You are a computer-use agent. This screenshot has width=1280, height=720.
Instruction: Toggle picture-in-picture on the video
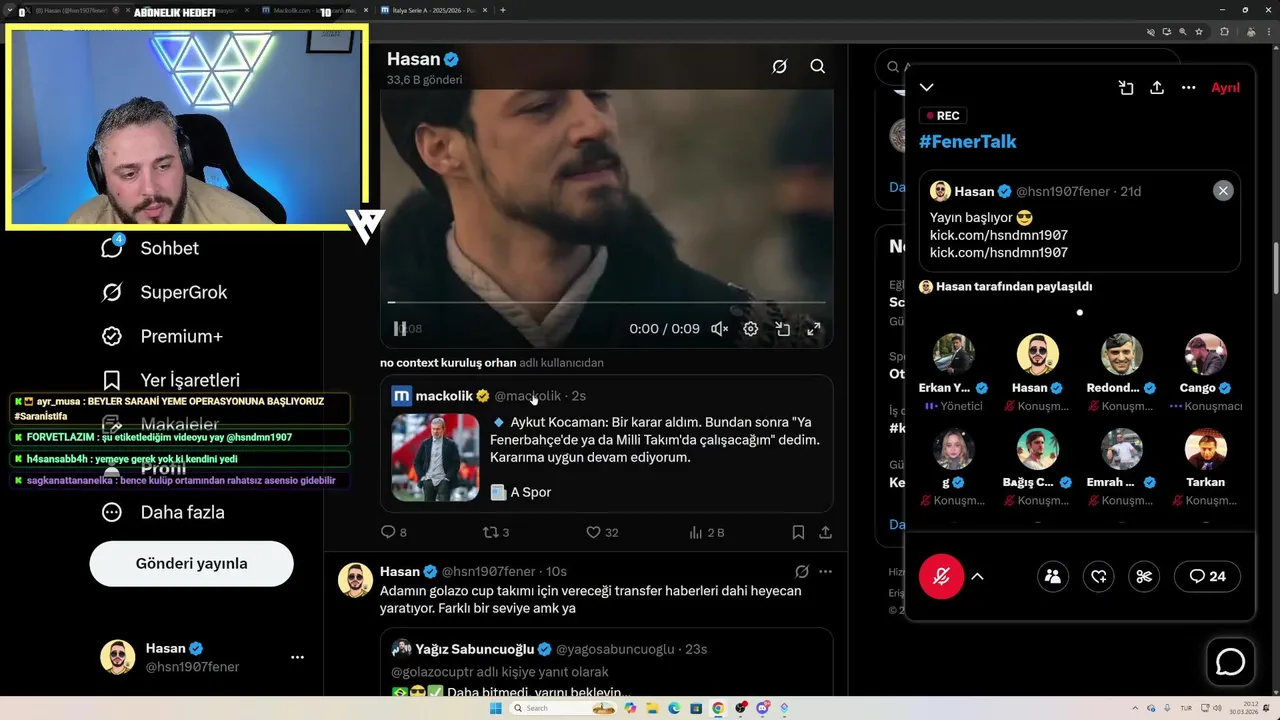782,328
